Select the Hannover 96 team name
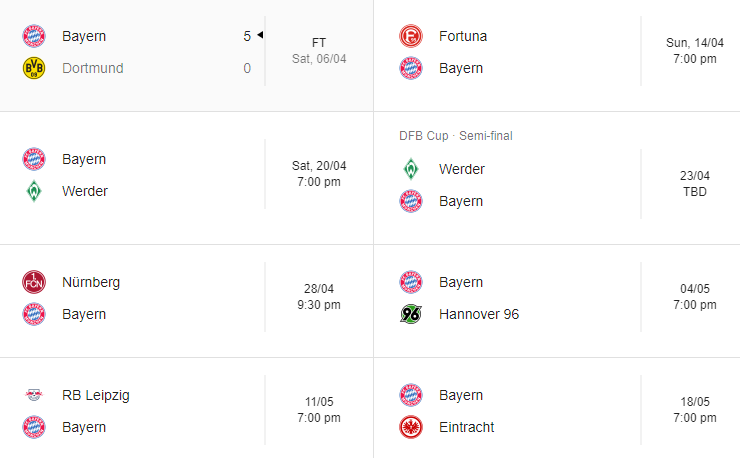740x458 pixels. pyautogui.click(x=479, y=314)
